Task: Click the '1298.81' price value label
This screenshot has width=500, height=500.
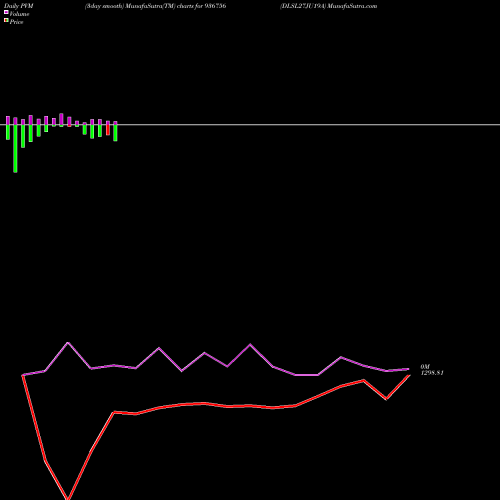Action: click(432, 373)
